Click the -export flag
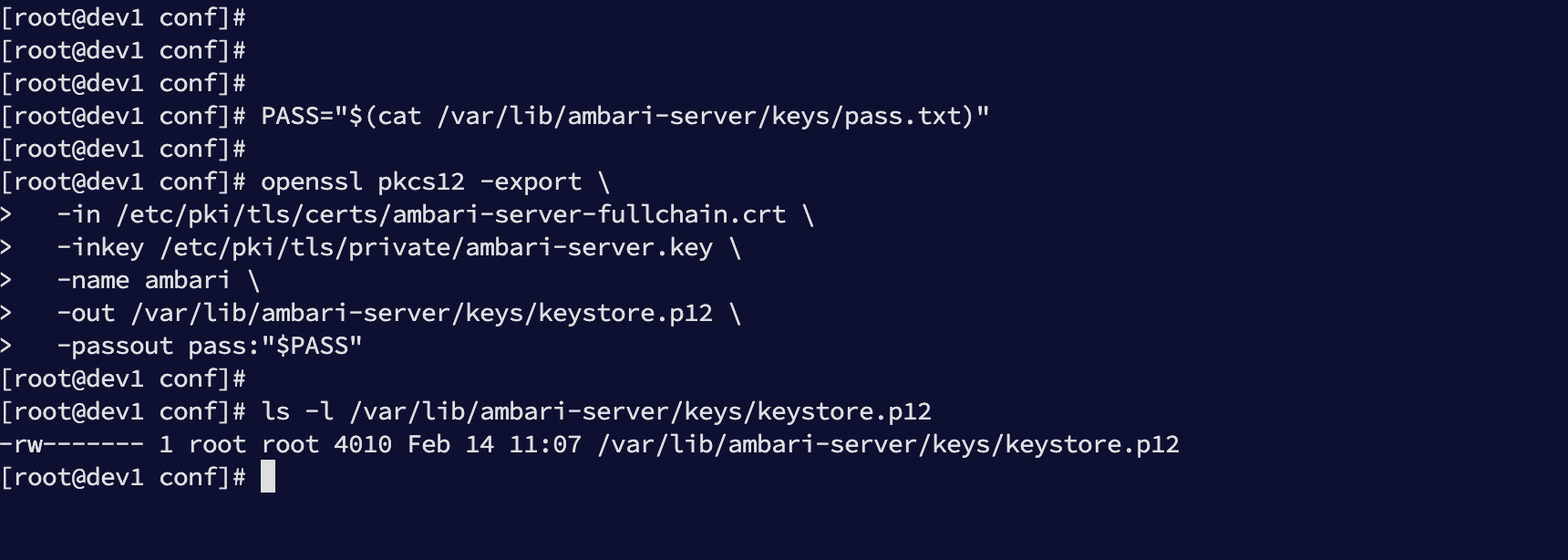Image resolution: width=1568 pixels, height=560 pixels. point(531,181)
